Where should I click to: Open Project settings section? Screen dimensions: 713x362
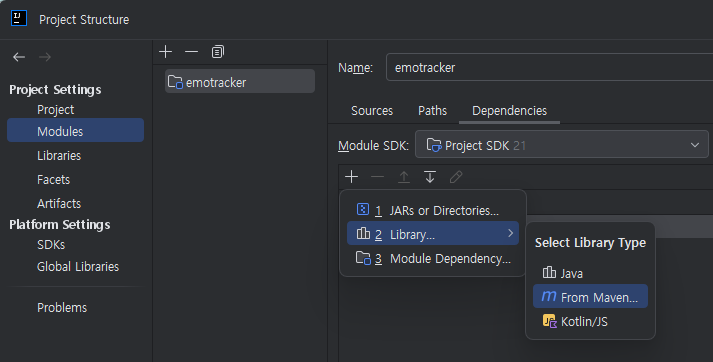pyautogui.click(x=55, y=110)
